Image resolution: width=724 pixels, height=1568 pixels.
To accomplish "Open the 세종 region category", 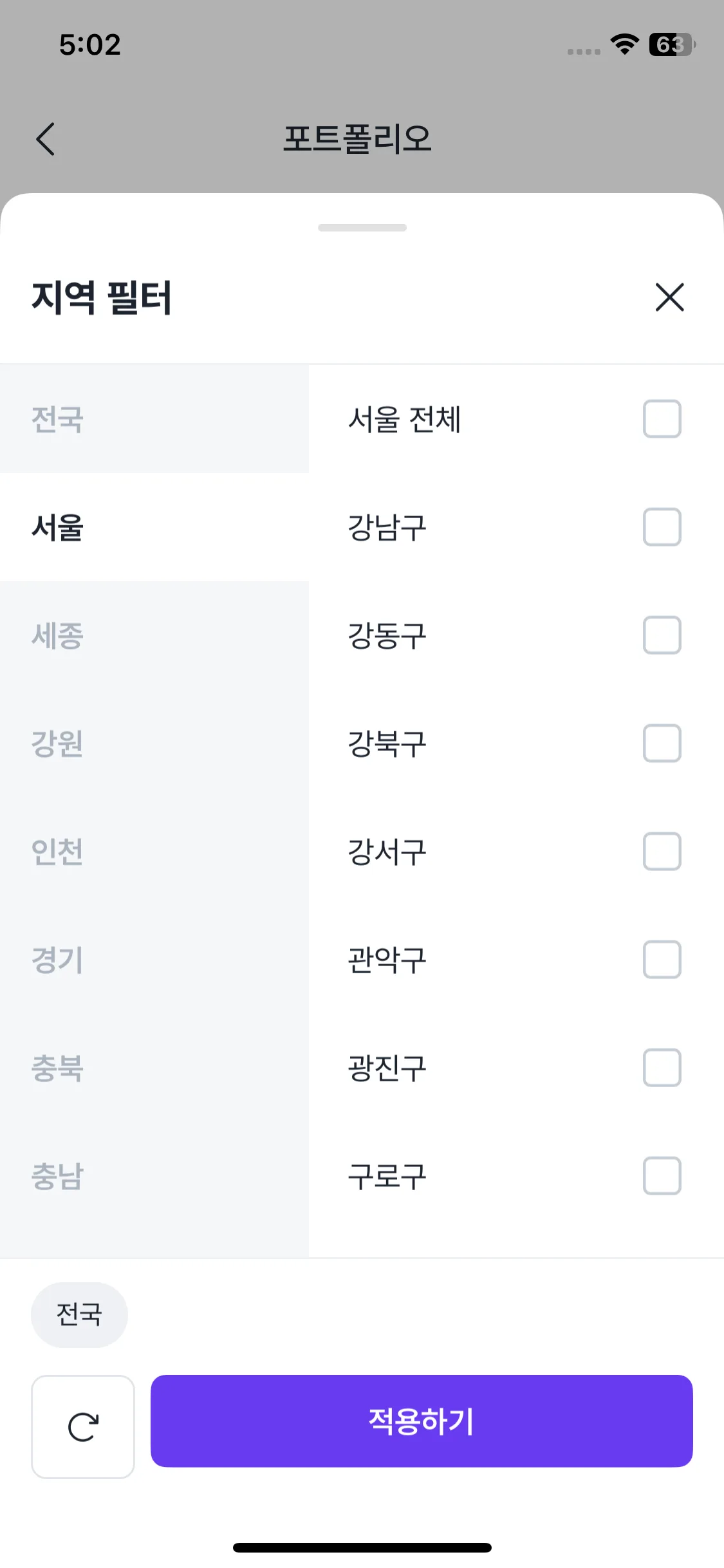I will (x=154, y=635).
